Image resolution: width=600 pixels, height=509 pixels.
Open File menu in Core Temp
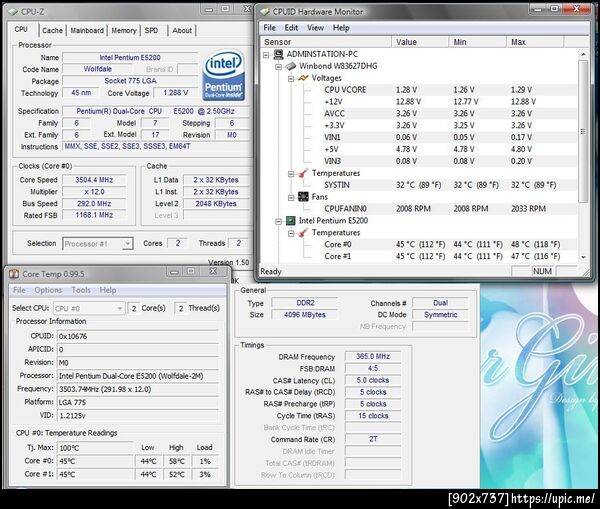click(x=19, y=290)
